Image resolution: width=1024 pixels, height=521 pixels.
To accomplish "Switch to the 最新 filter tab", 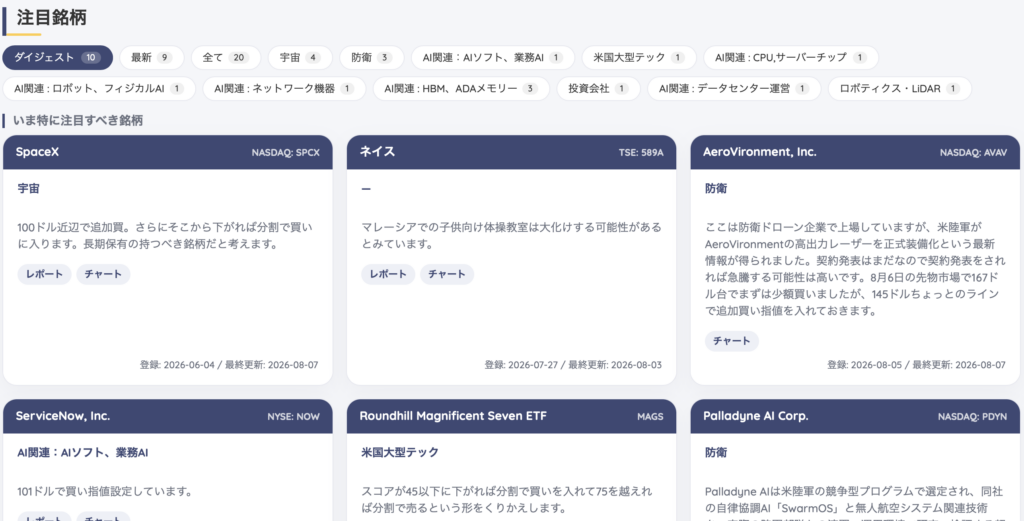I will pos(151,57).
